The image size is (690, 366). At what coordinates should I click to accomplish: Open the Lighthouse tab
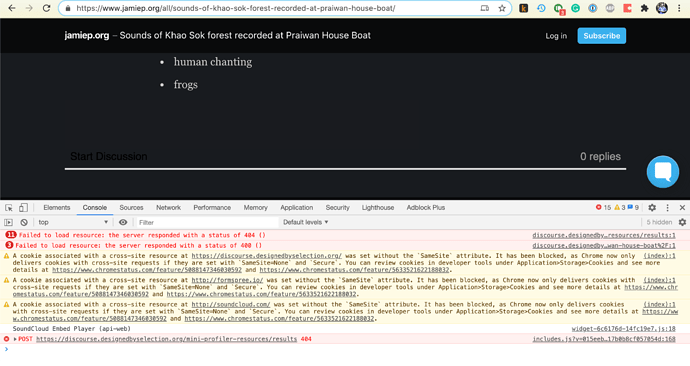click(378, 208)
